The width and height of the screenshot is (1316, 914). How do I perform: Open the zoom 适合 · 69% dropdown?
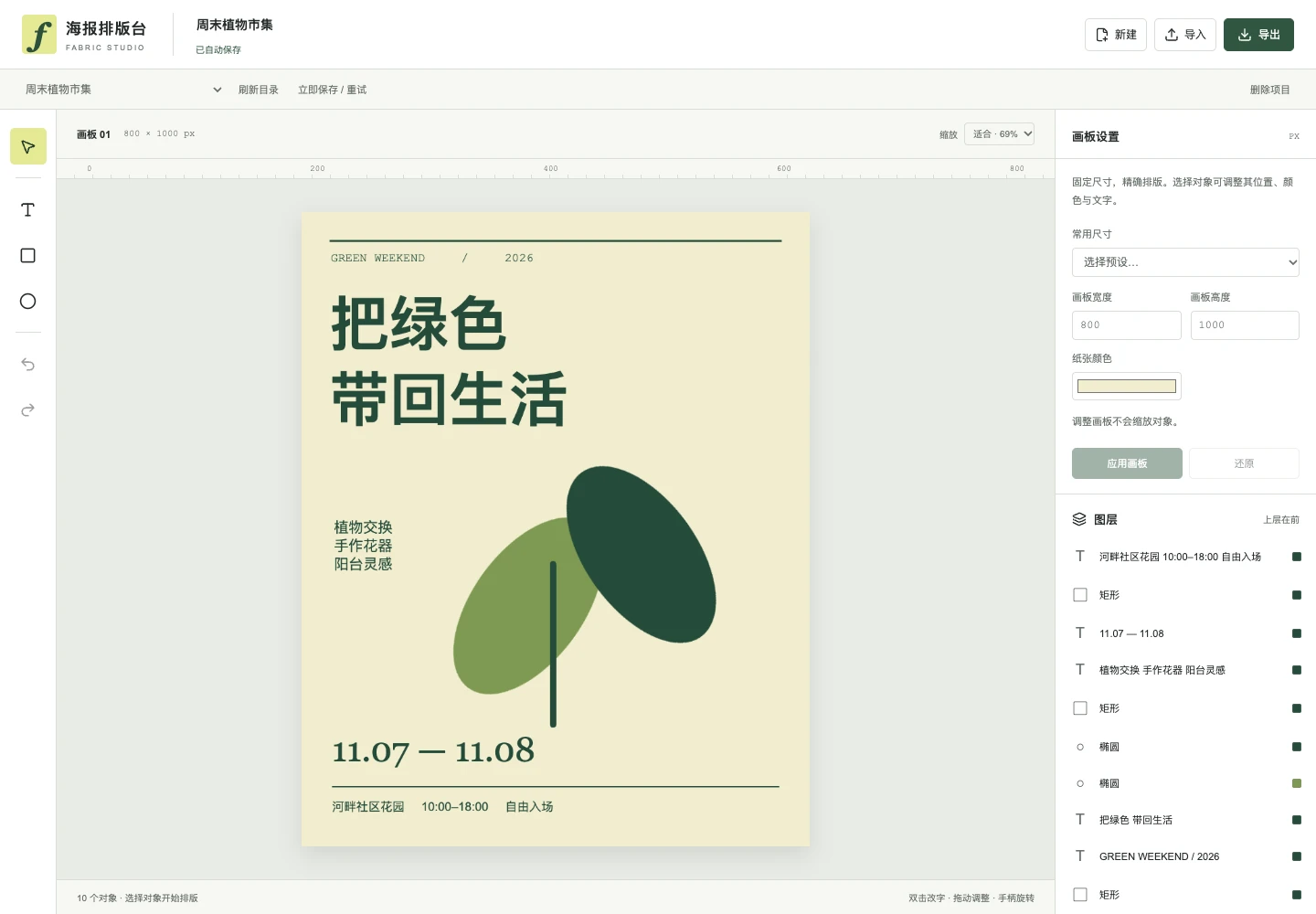click(x=999, y=134)
